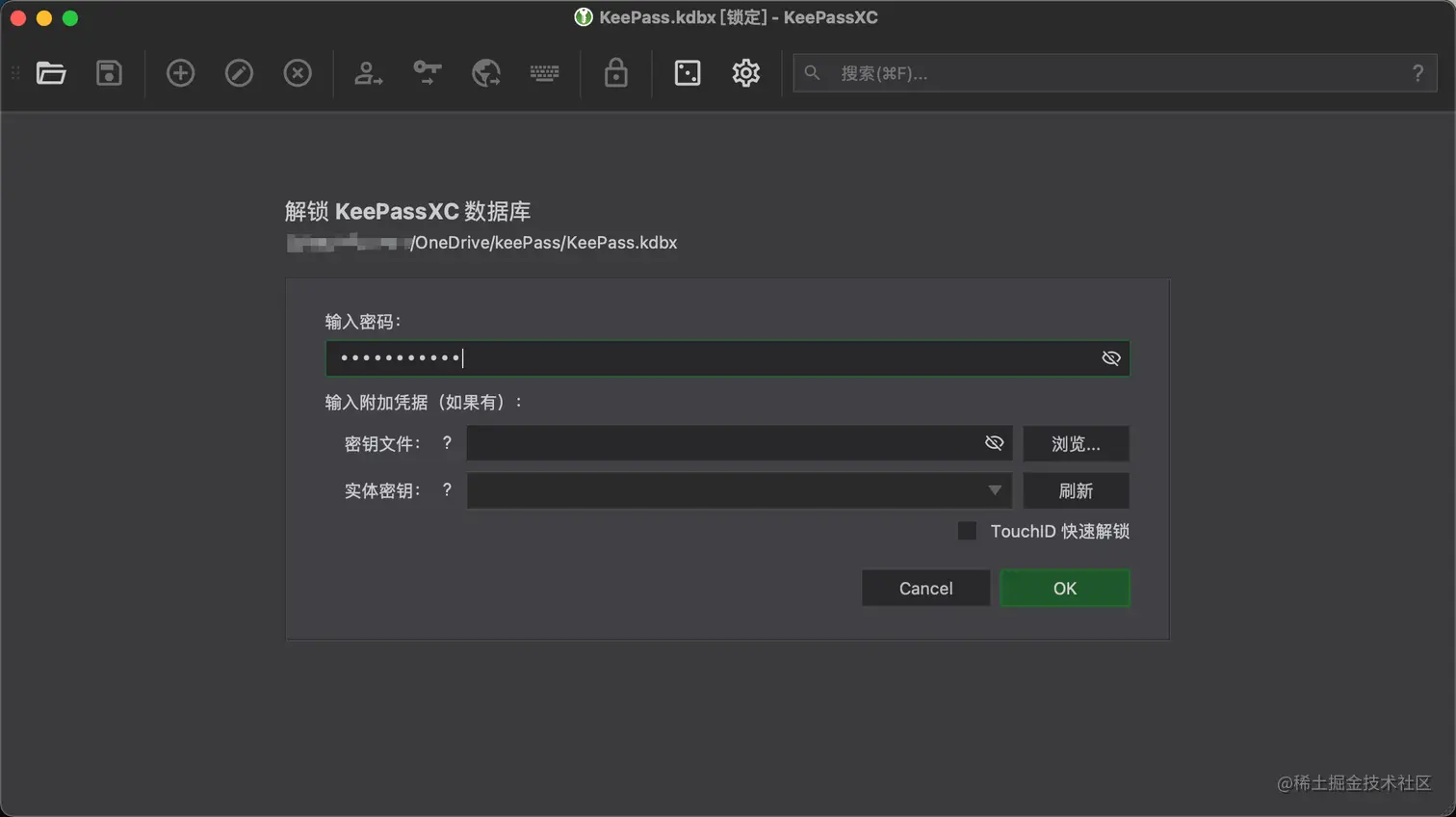Click the master password input field

point(727,358)
